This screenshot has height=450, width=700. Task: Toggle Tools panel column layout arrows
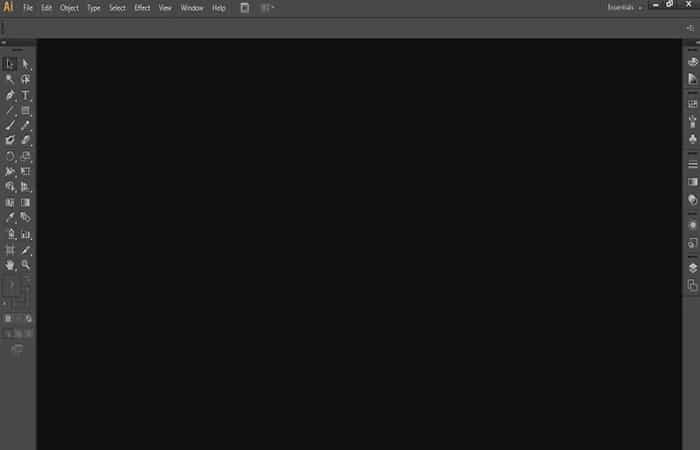click(4, 42)
